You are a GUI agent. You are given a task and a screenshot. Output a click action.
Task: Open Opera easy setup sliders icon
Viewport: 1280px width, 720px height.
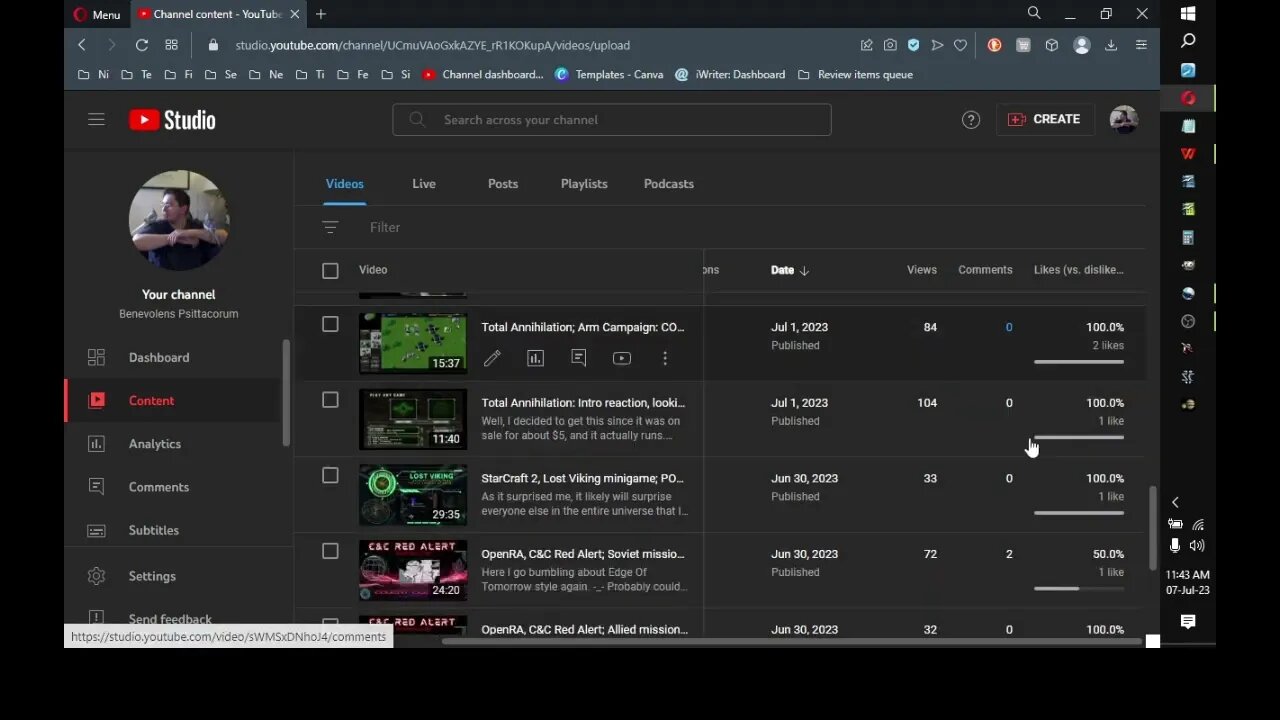1141,45
